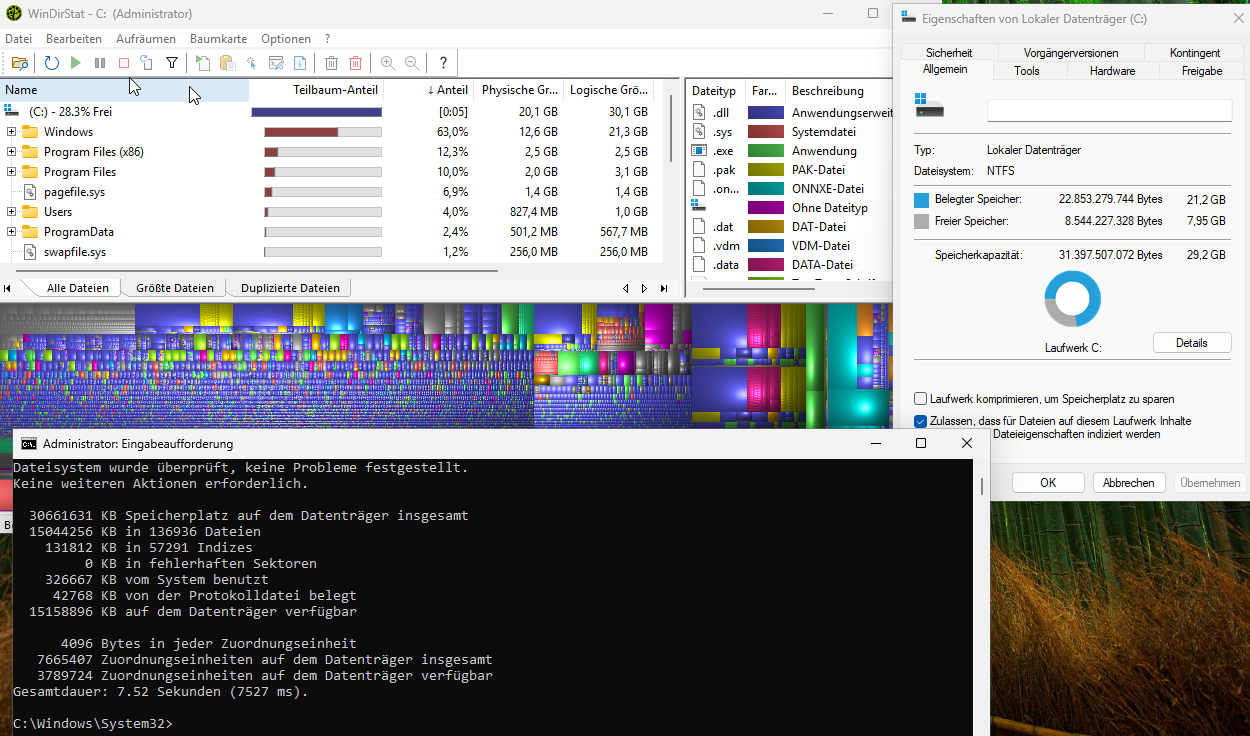
Task: Open the Bearbeiten menu
Action: [74, 39]
